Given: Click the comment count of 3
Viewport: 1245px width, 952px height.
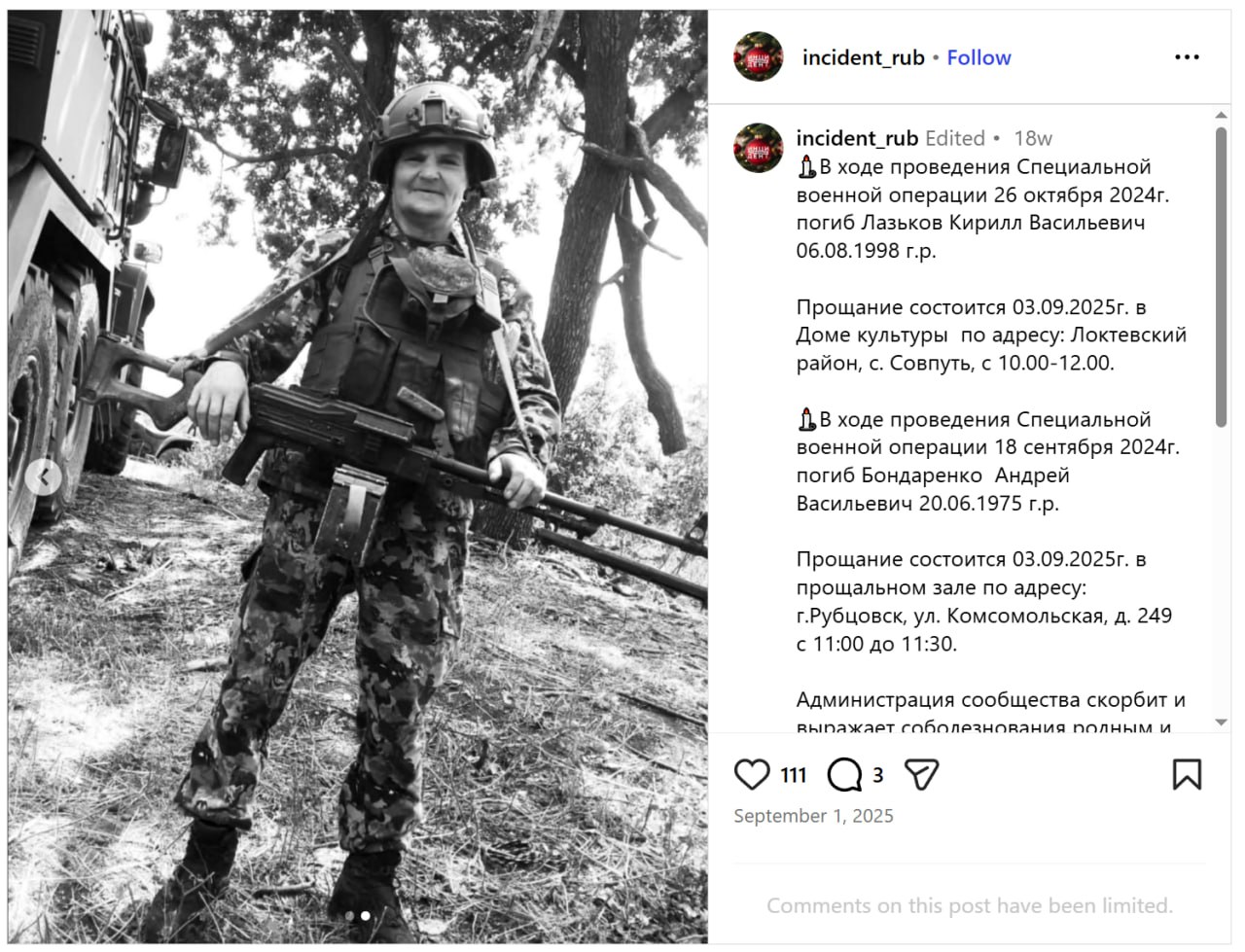Looking at the screenshot, I should [x=877, y=775].
